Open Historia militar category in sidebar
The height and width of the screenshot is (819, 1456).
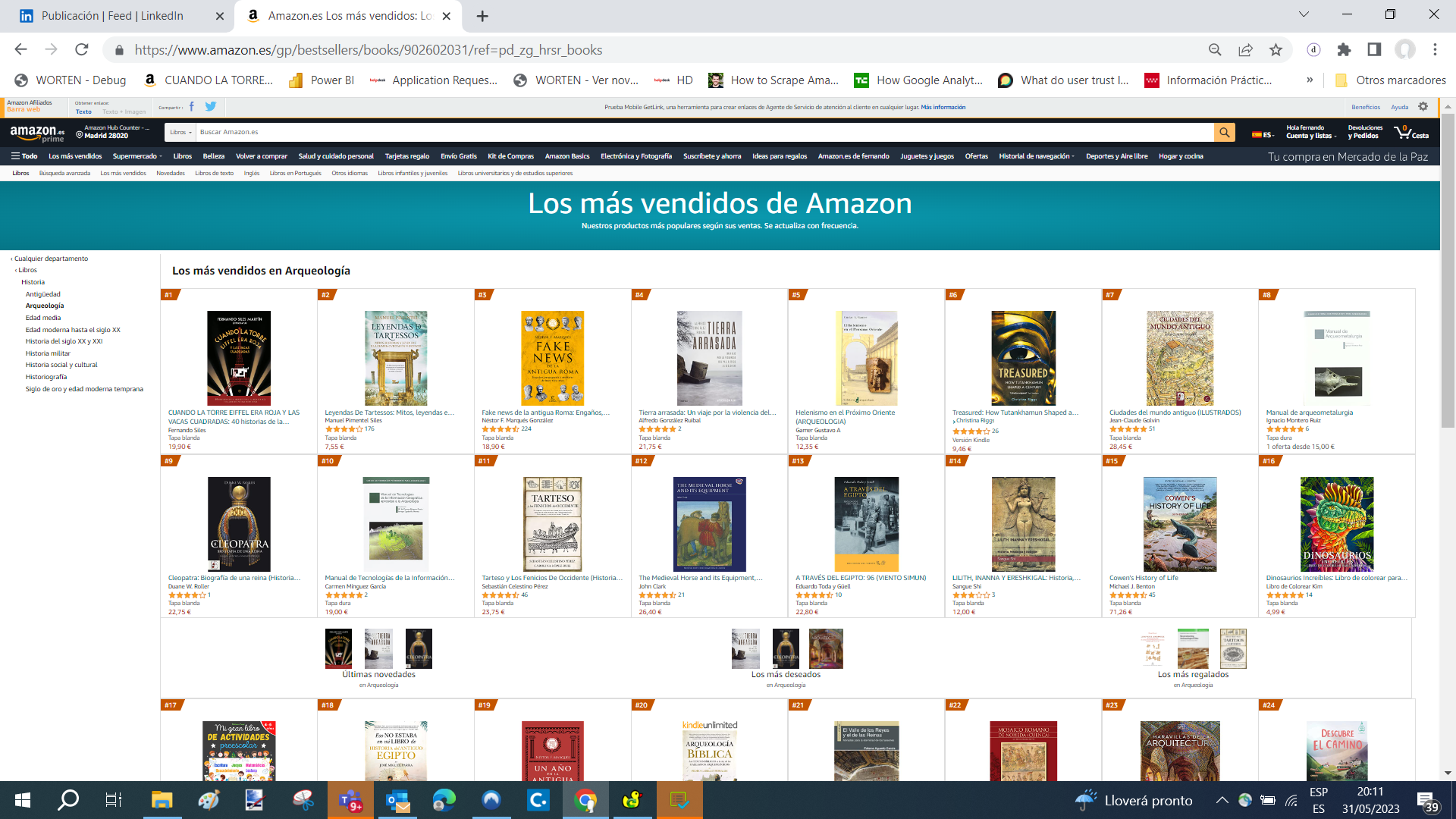point(48,353)
